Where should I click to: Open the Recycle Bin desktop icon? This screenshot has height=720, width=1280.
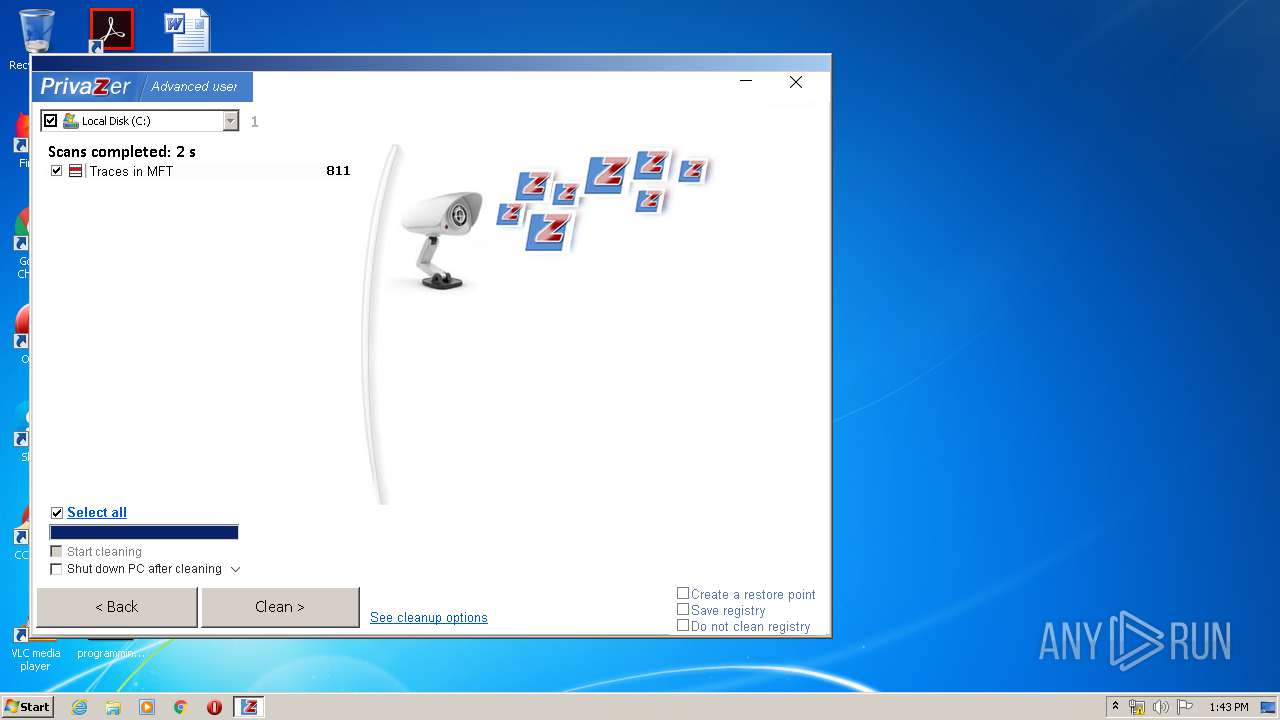pos(36,30)
